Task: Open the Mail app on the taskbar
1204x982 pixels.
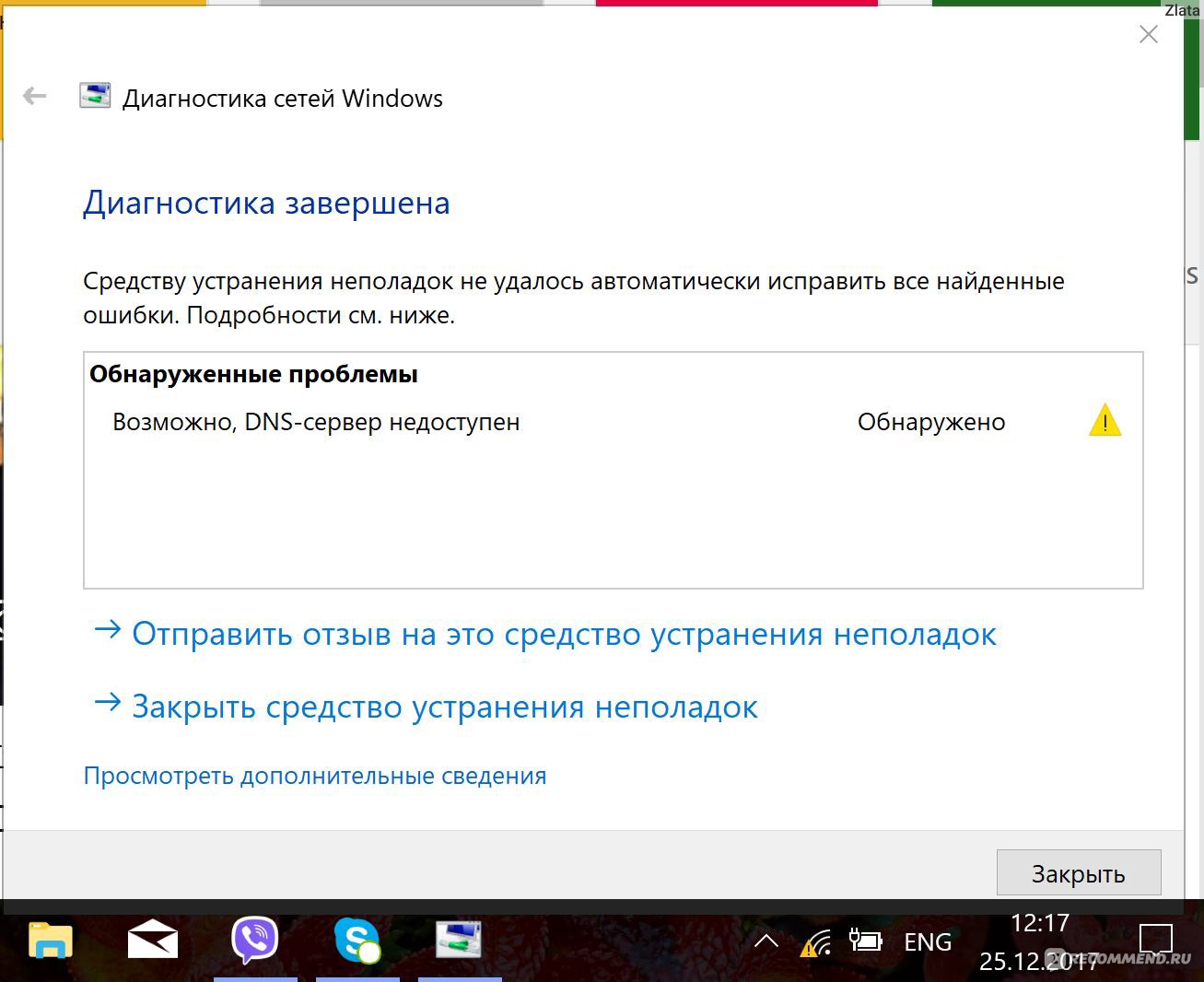Action: pyautogui.click(x=152, y=941)
